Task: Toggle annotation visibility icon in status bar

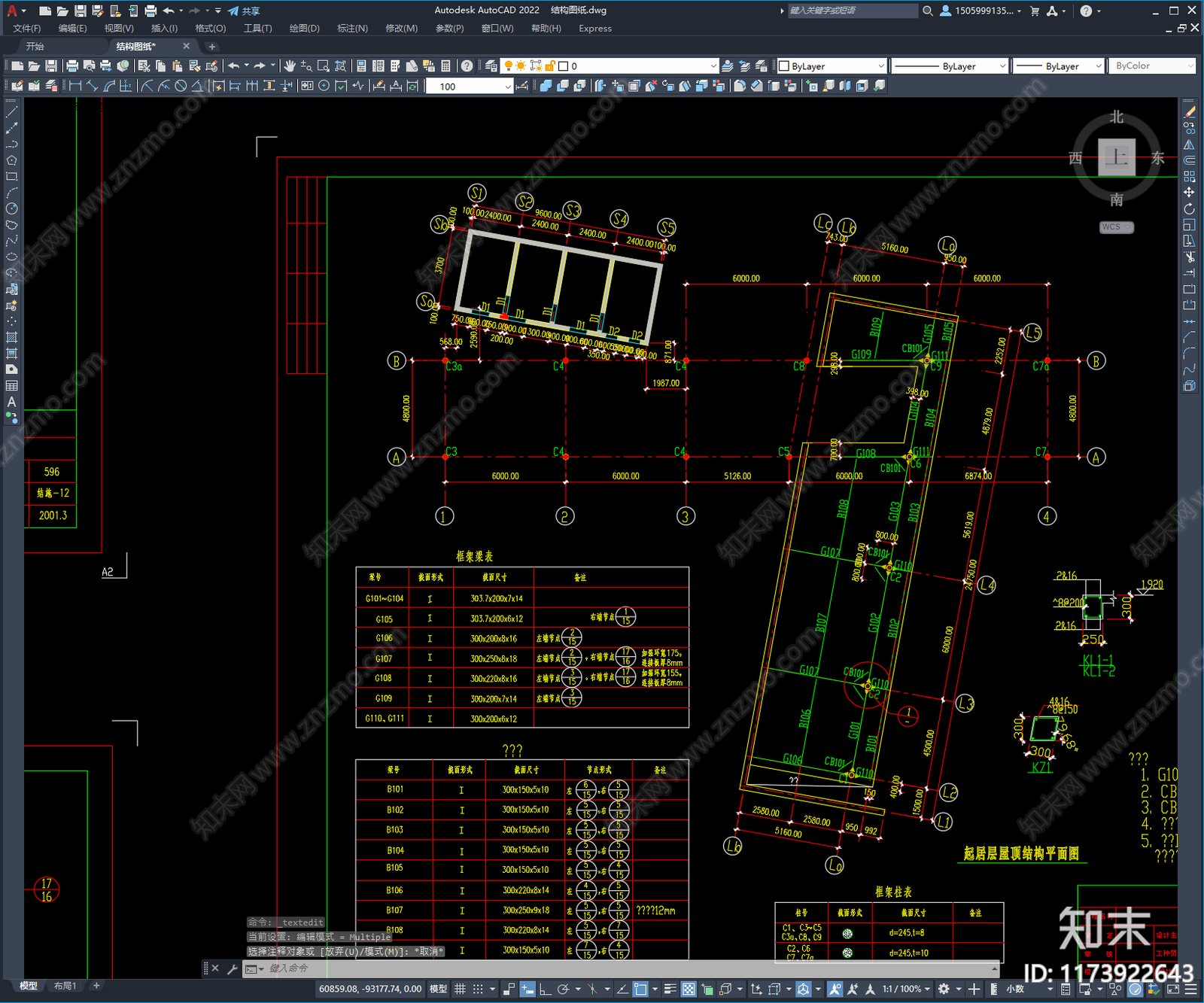Action: tap(835, 989)
